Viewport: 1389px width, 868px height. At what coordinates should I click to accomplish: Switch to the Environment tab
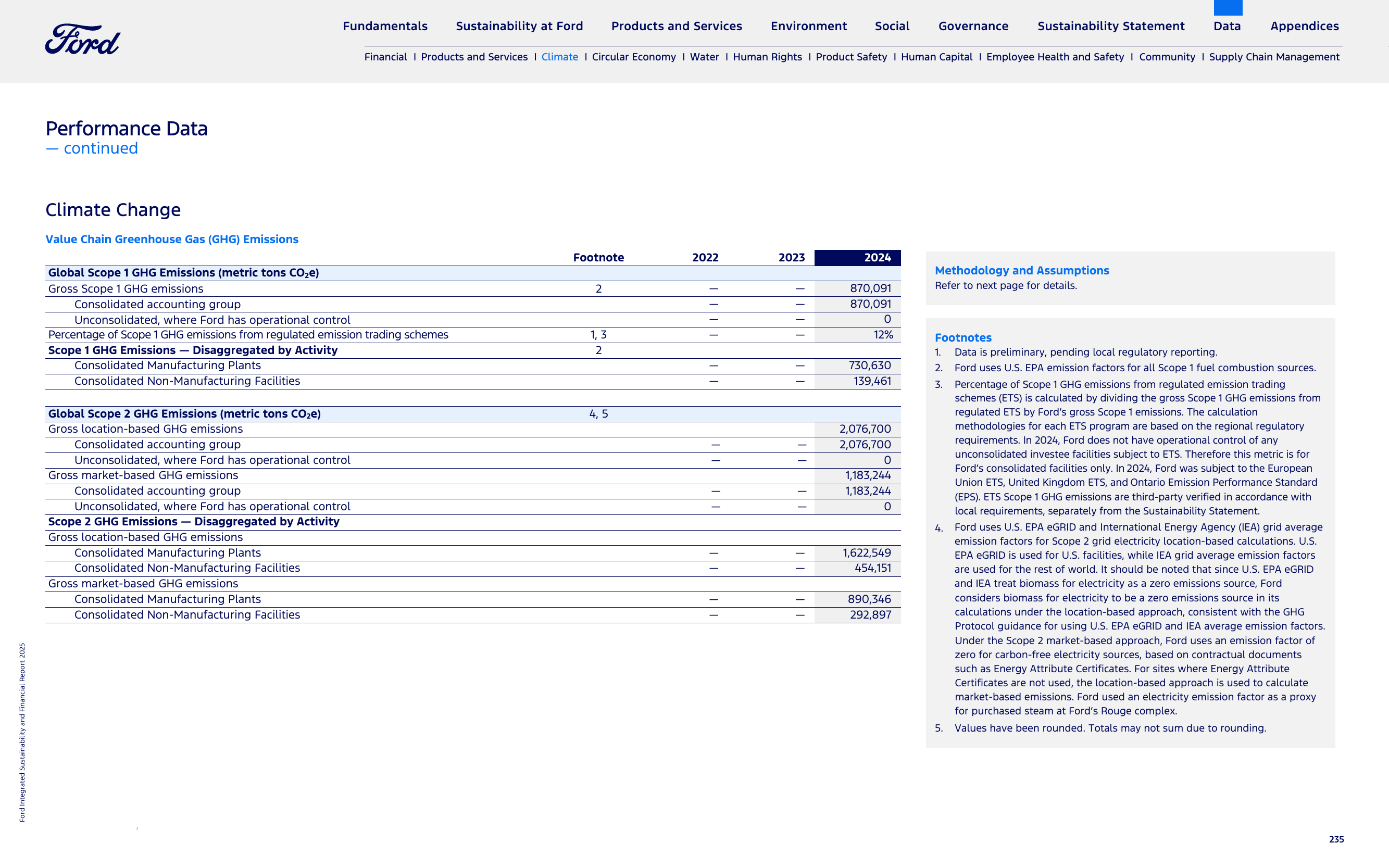[x=808, y=26]
